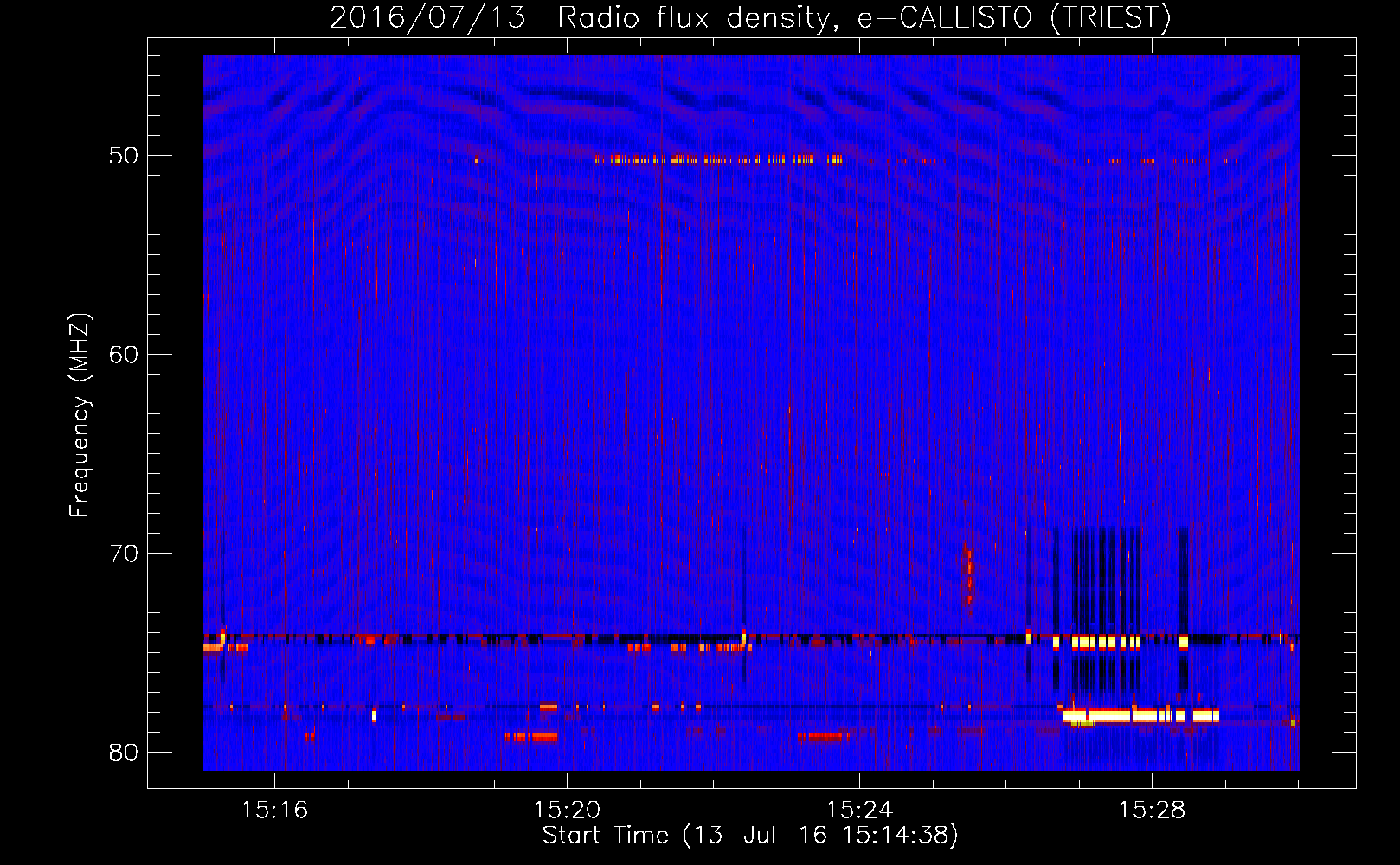Click the yellow dashed emission line at 50 MHz

pos(718,160)
